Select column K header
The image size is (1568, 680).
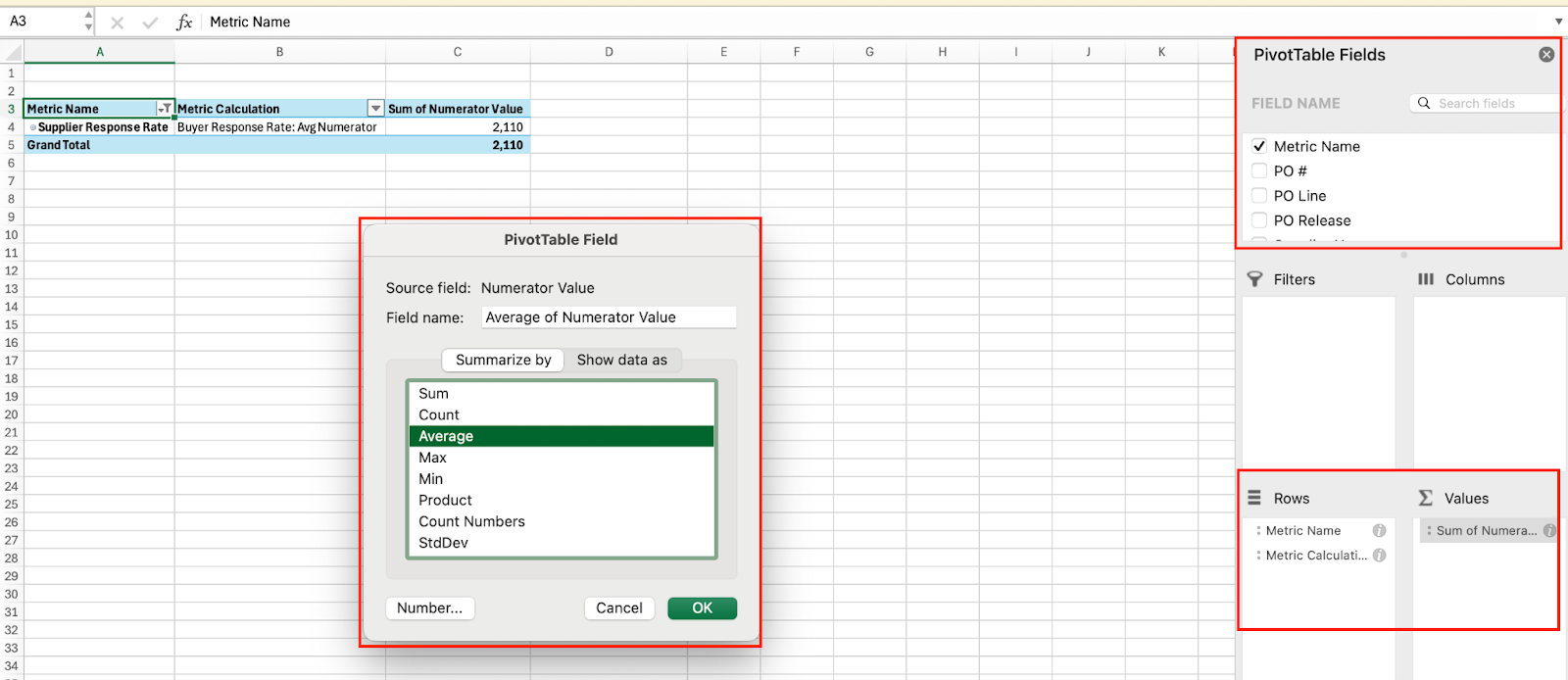pyautogui.click(x=1161, y=52)
